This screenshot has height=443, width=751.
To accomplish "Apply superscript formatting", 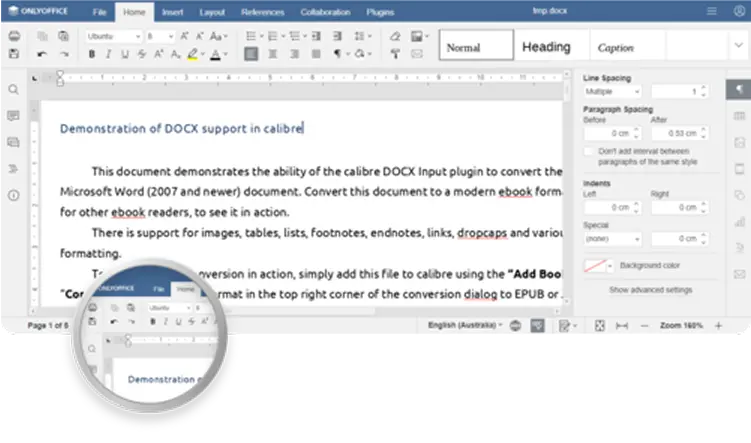I will coord(159,54).
